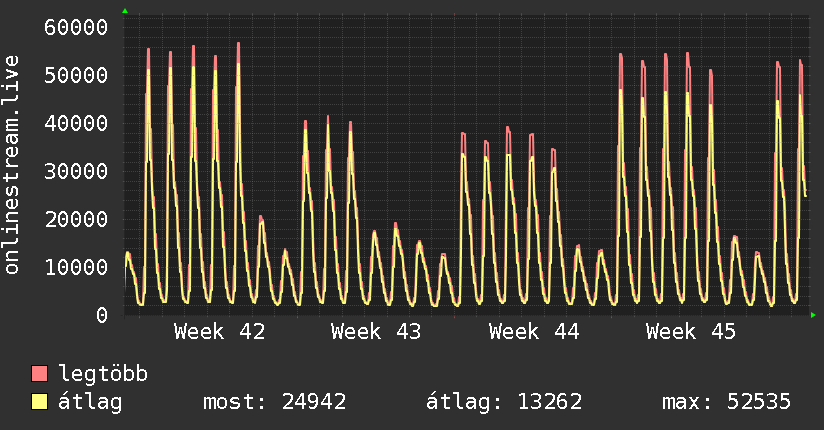Select the átlag legend label beside yellow swatch
Image resolution: width=824 pixels, height=430 pixels.
(x=90, y=402)
